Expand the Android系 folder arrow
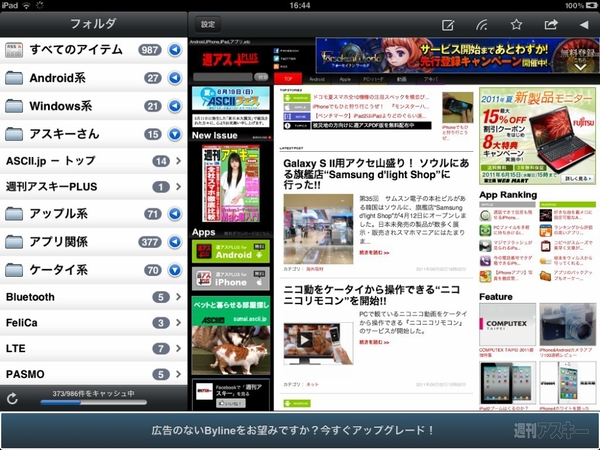Image resolution: width=600 pixels, height=450 pixels. click(x=175, y=78)
